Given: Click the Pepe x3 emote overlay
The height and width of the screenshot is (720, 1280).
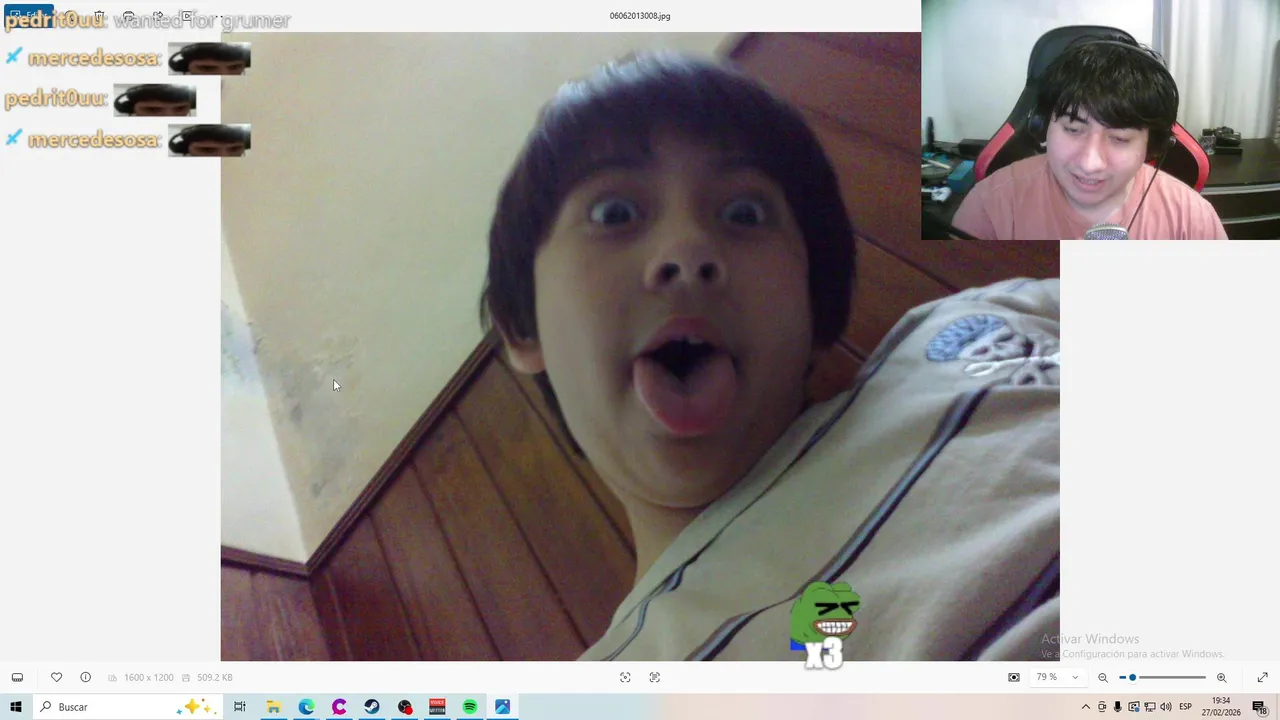Looking at the screenshot, I should click(826, 625).
